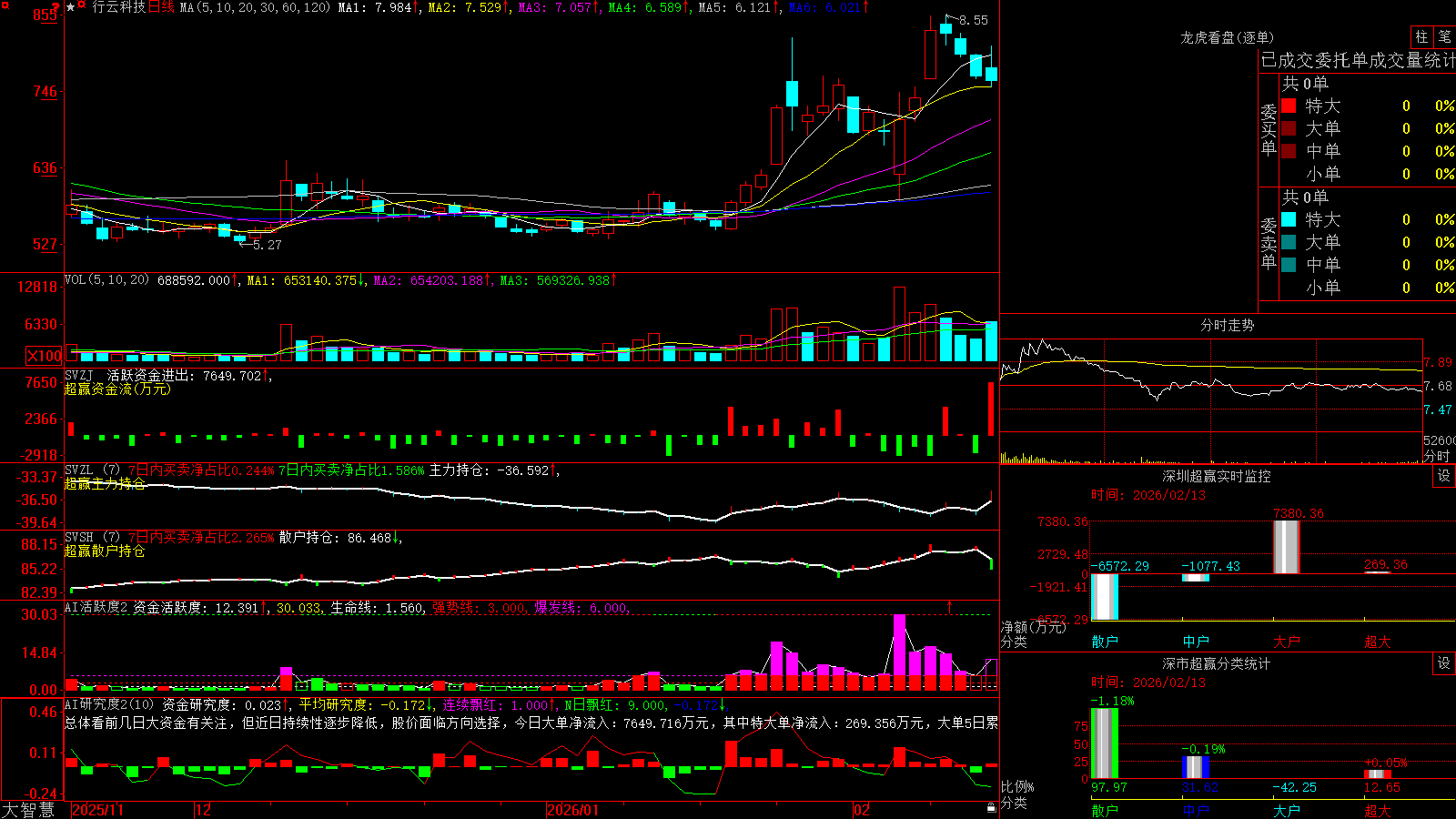Click the green MA4: 6.589 value
1456x819 pixels.
[649, 7]
